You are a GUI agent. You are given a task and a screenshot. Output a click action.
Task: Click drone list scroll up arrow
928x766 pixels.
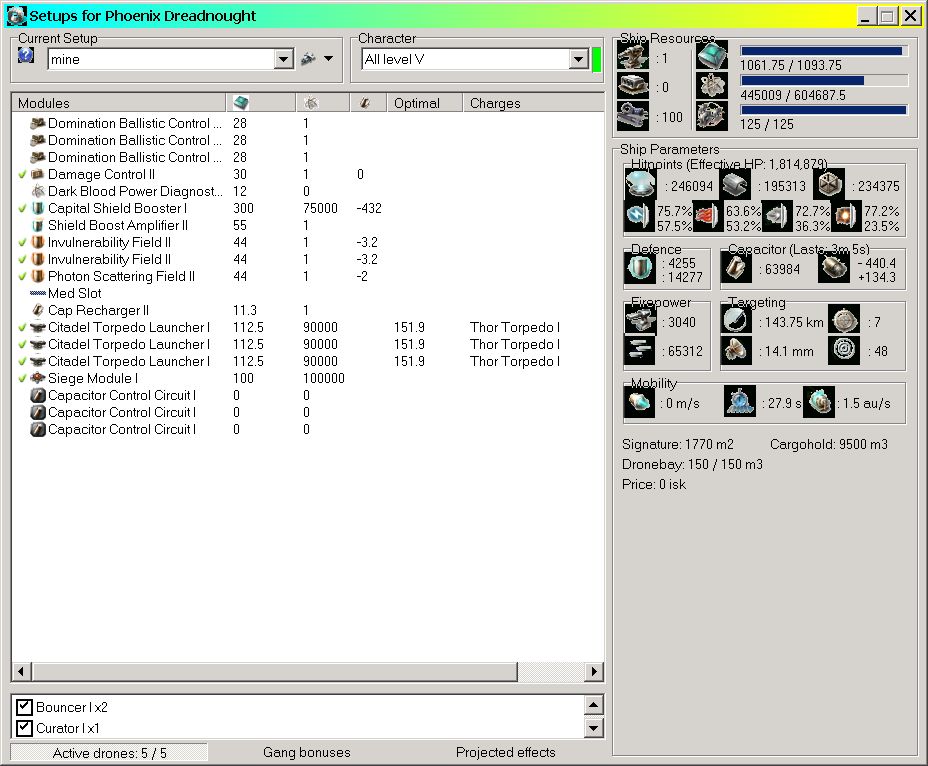(x=594, y=705)
